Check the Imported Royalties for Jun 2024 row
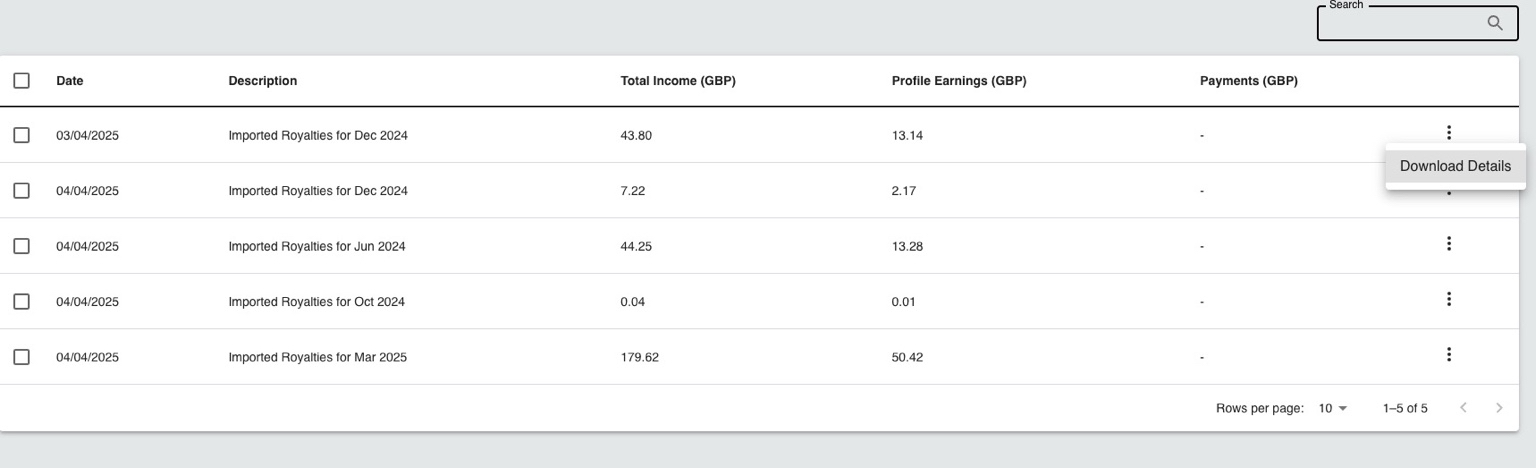Image resolution: width=1536 pixels, height=468 pixels. [x=21, y=246]
